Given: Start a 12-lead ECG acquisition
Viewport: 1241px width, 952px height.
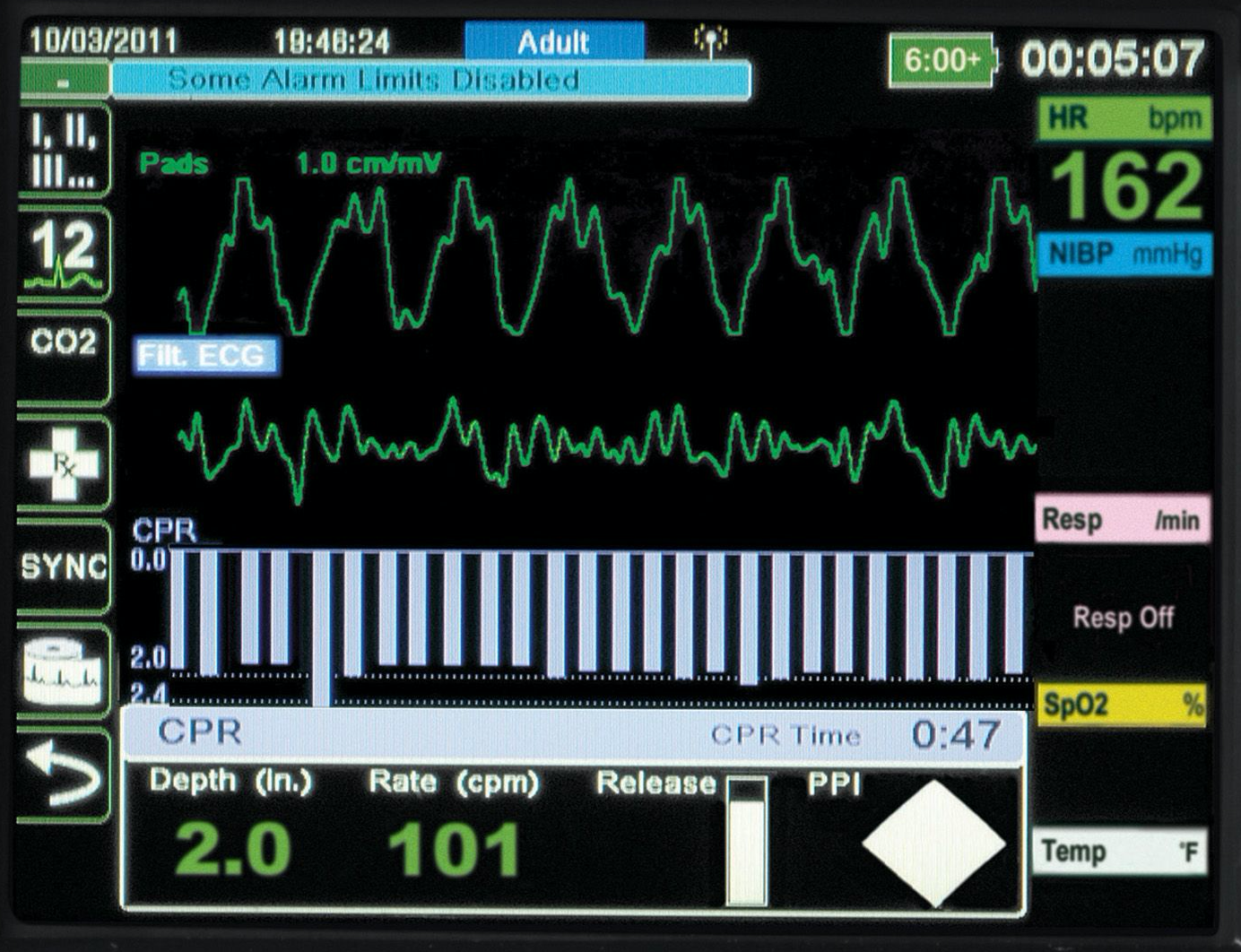Looking at the screenshot, I should point(64,254).
